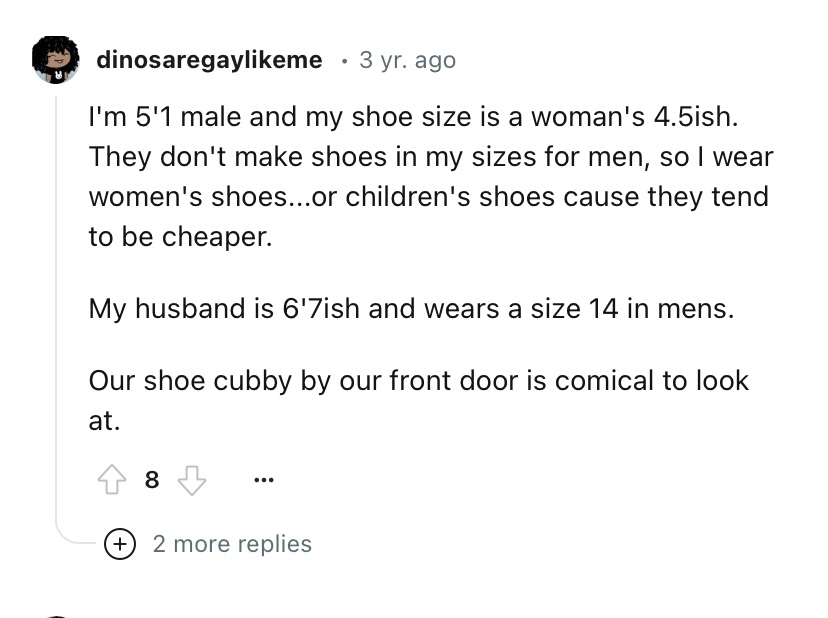Downvote the shoe size comment
The height and width of the screenshot is (618, 828).
pos(189,480)
